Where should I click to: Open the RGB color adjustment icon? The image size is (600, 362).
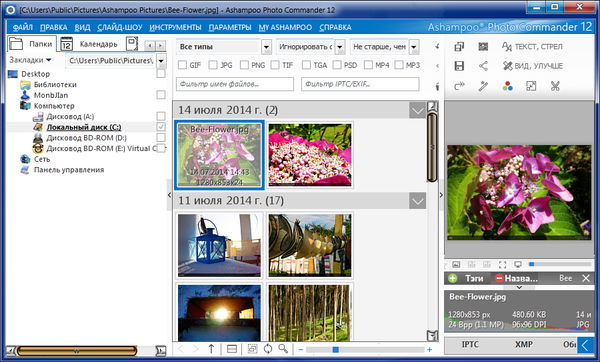click(x=507, y=86)
